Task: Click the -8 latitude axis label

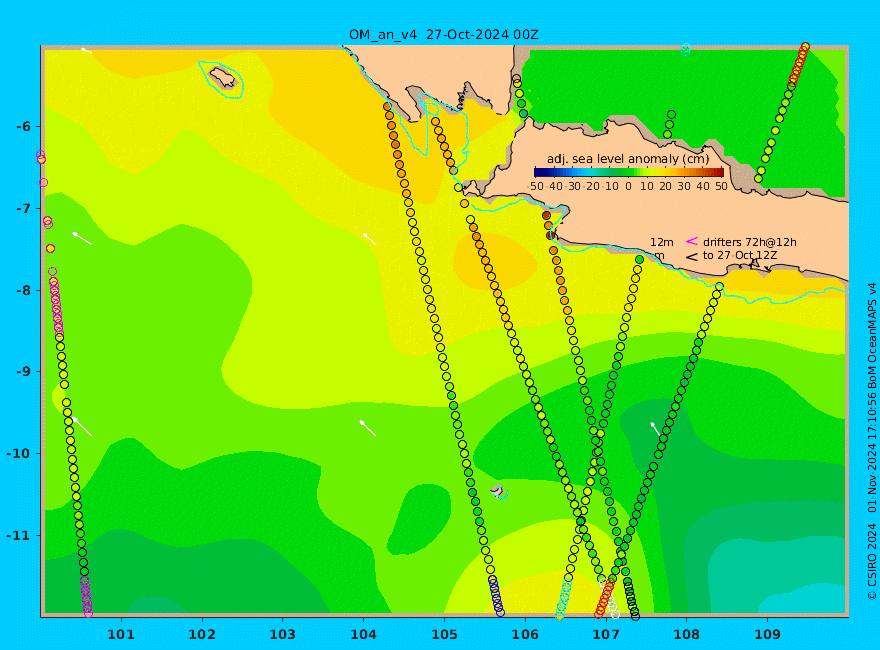Action: click(23, 291)
